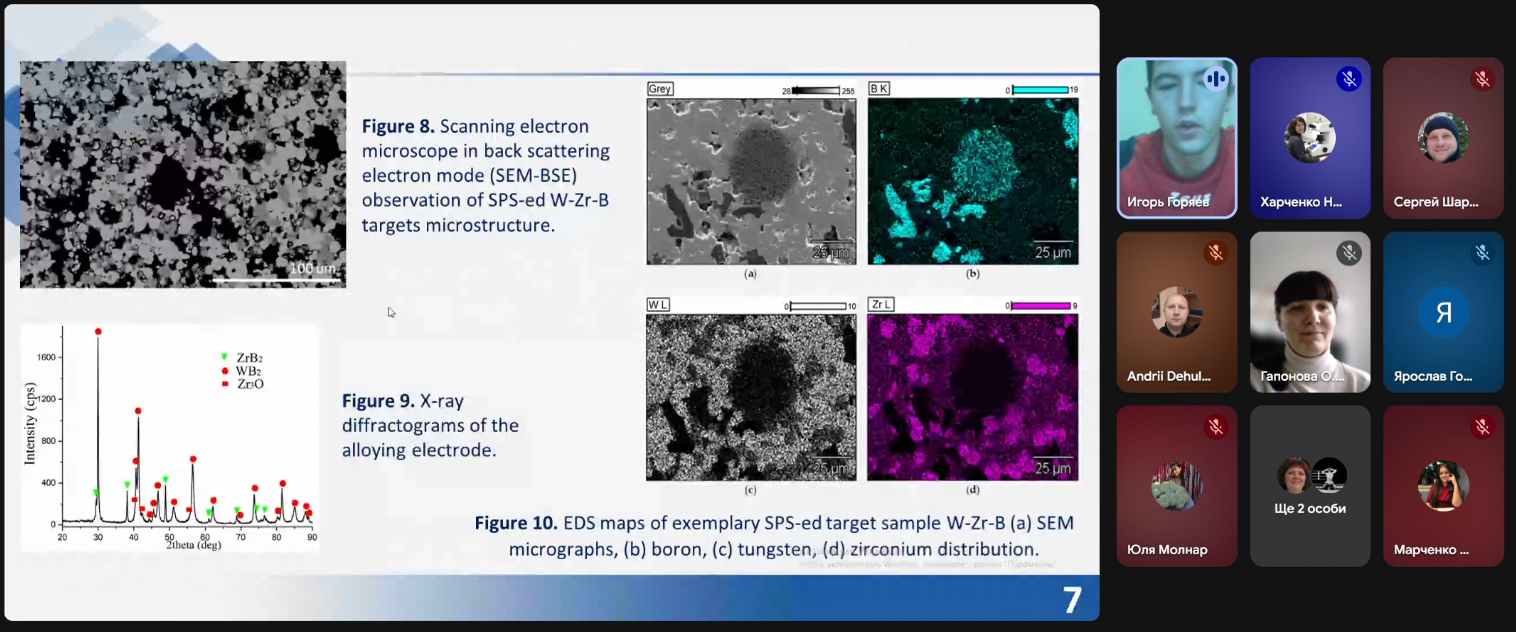Click the muted mic icon on Марченко's tile
This screenshot has width=1516, height=632.
pos(1482,427)
